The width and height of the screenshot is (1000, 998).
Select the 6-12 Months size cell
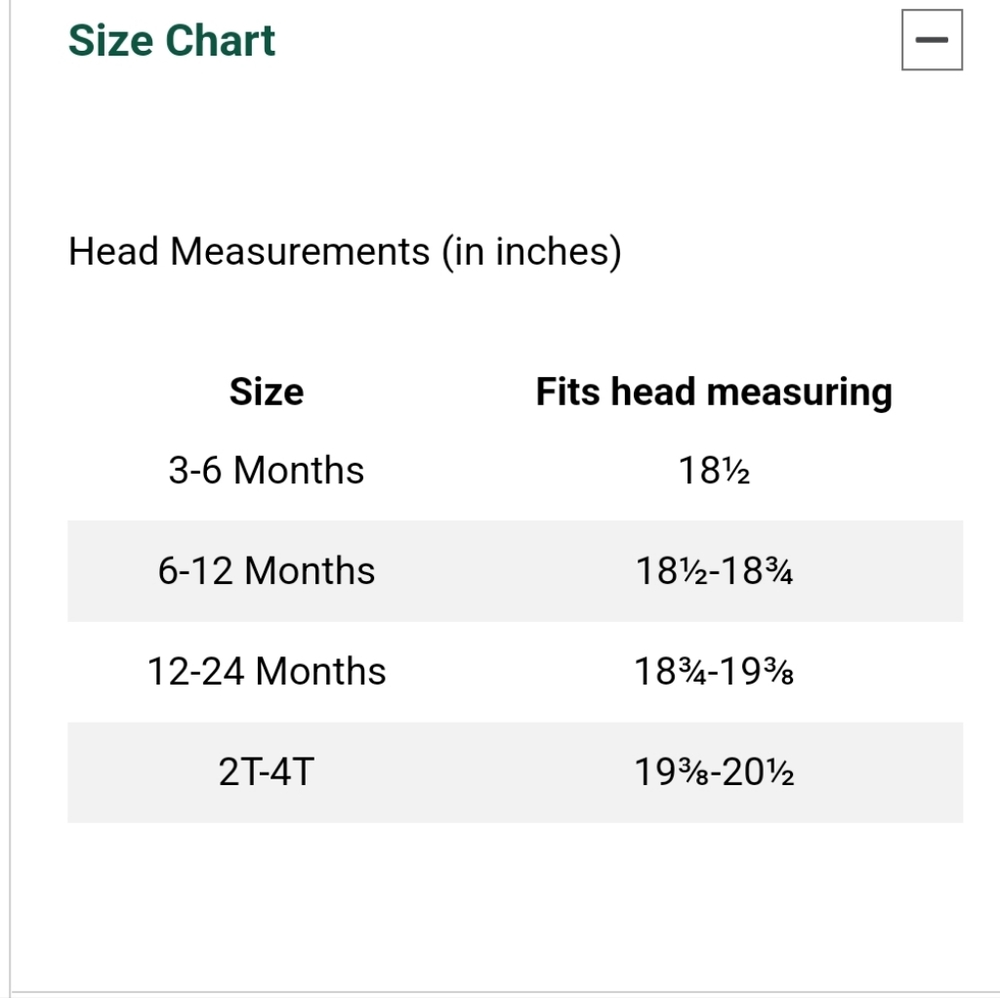[x=267, y=571]
